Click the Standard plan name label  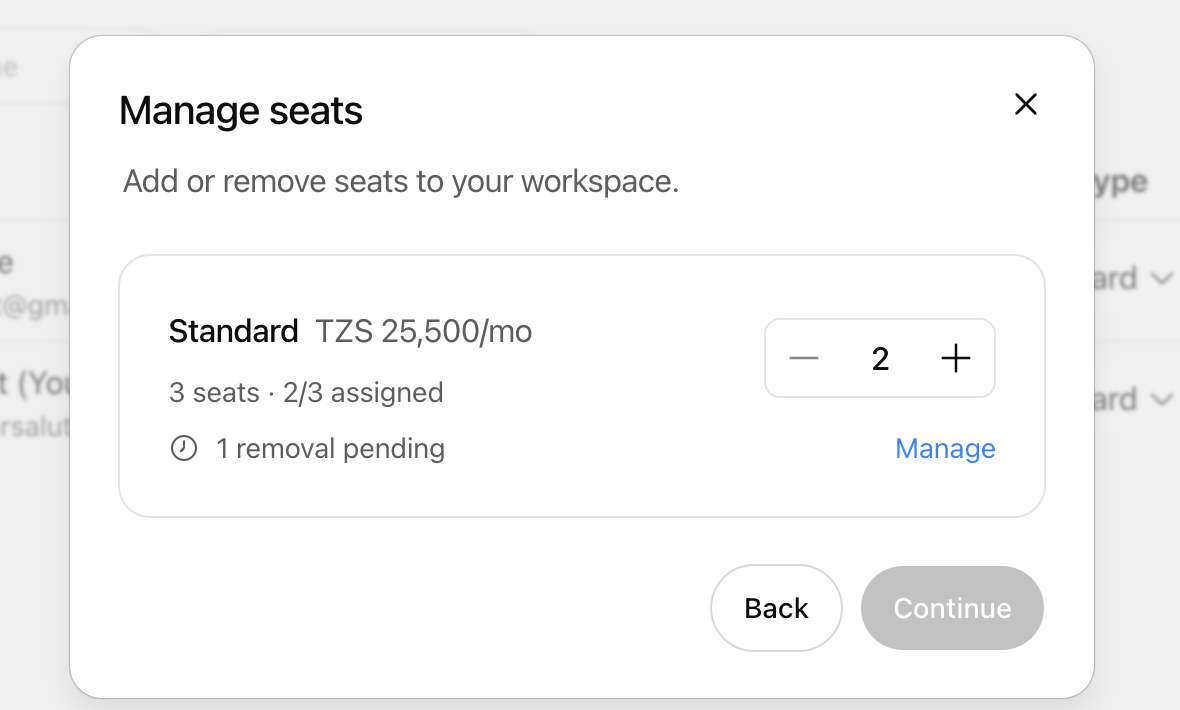(233, 331)
